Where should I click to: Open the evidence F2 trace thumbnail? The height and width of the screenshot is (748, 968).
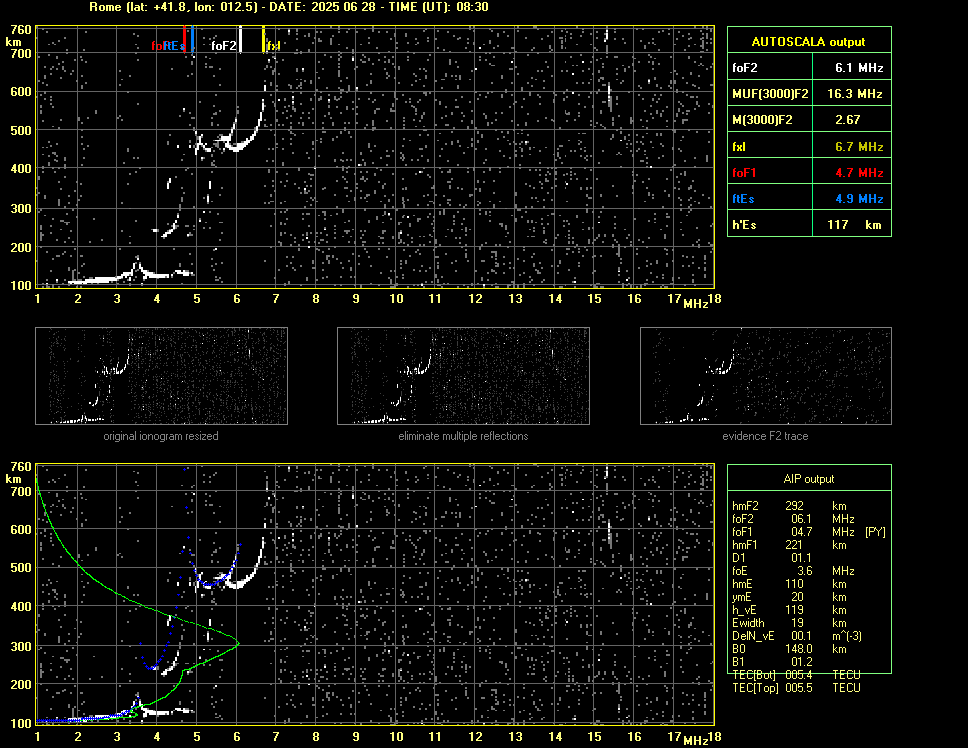(766, 376)
